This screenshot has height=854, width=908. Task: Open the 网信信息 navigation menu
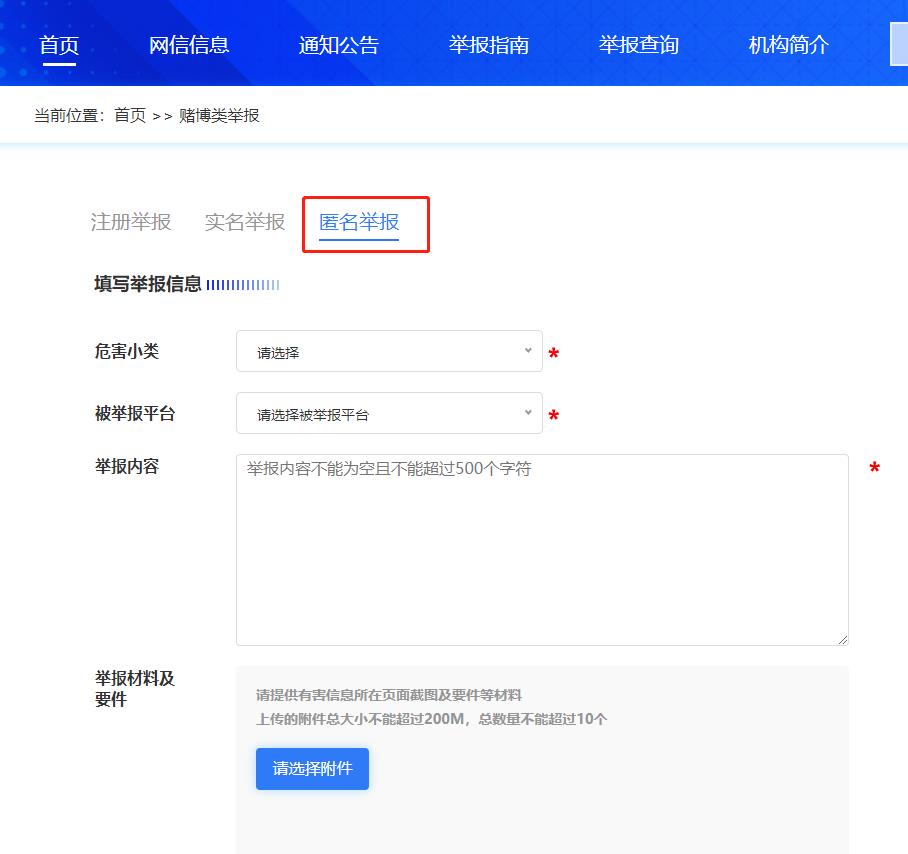coord(190,44)
